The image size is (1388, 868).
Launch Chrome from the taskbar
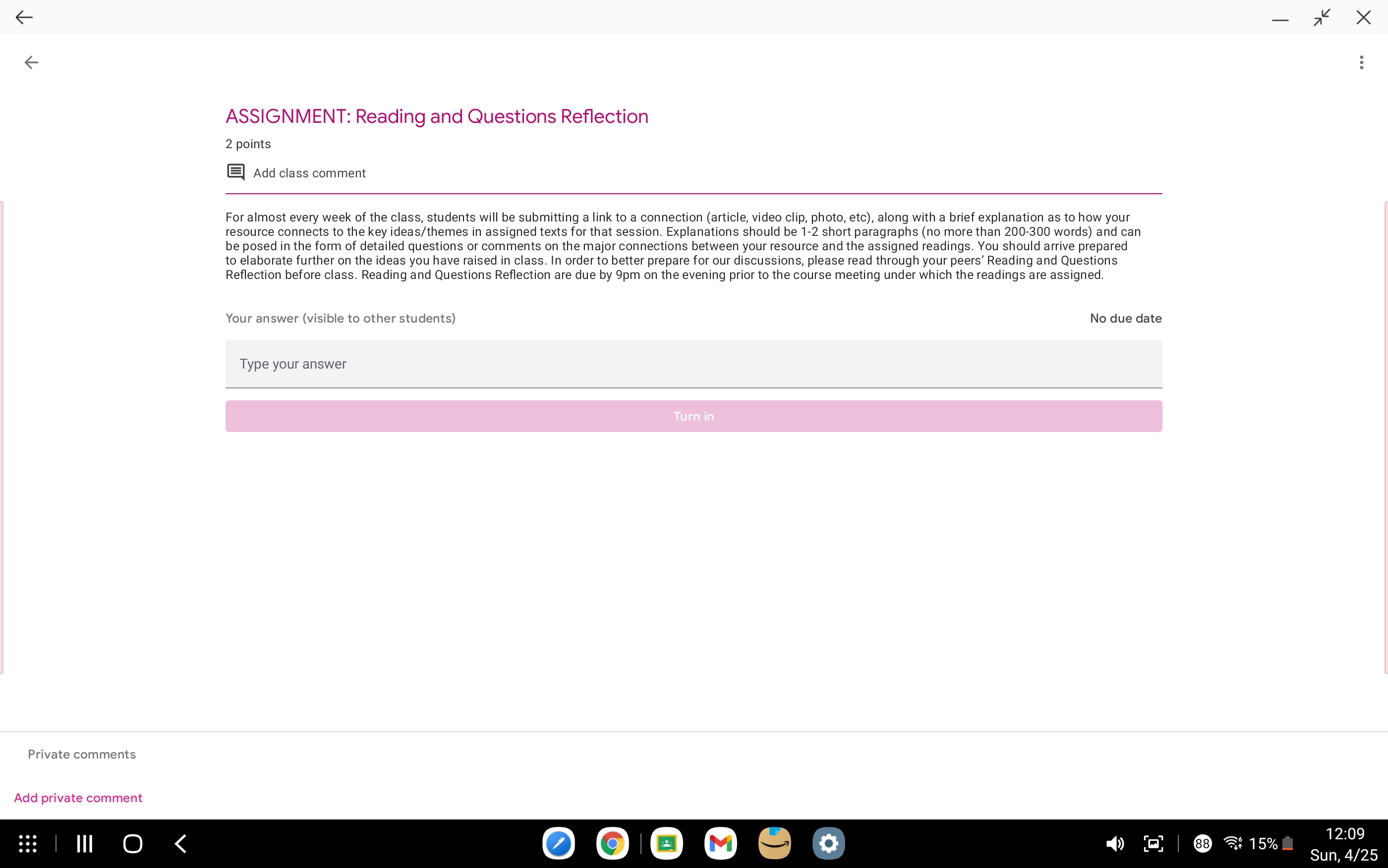coord(612,843)
